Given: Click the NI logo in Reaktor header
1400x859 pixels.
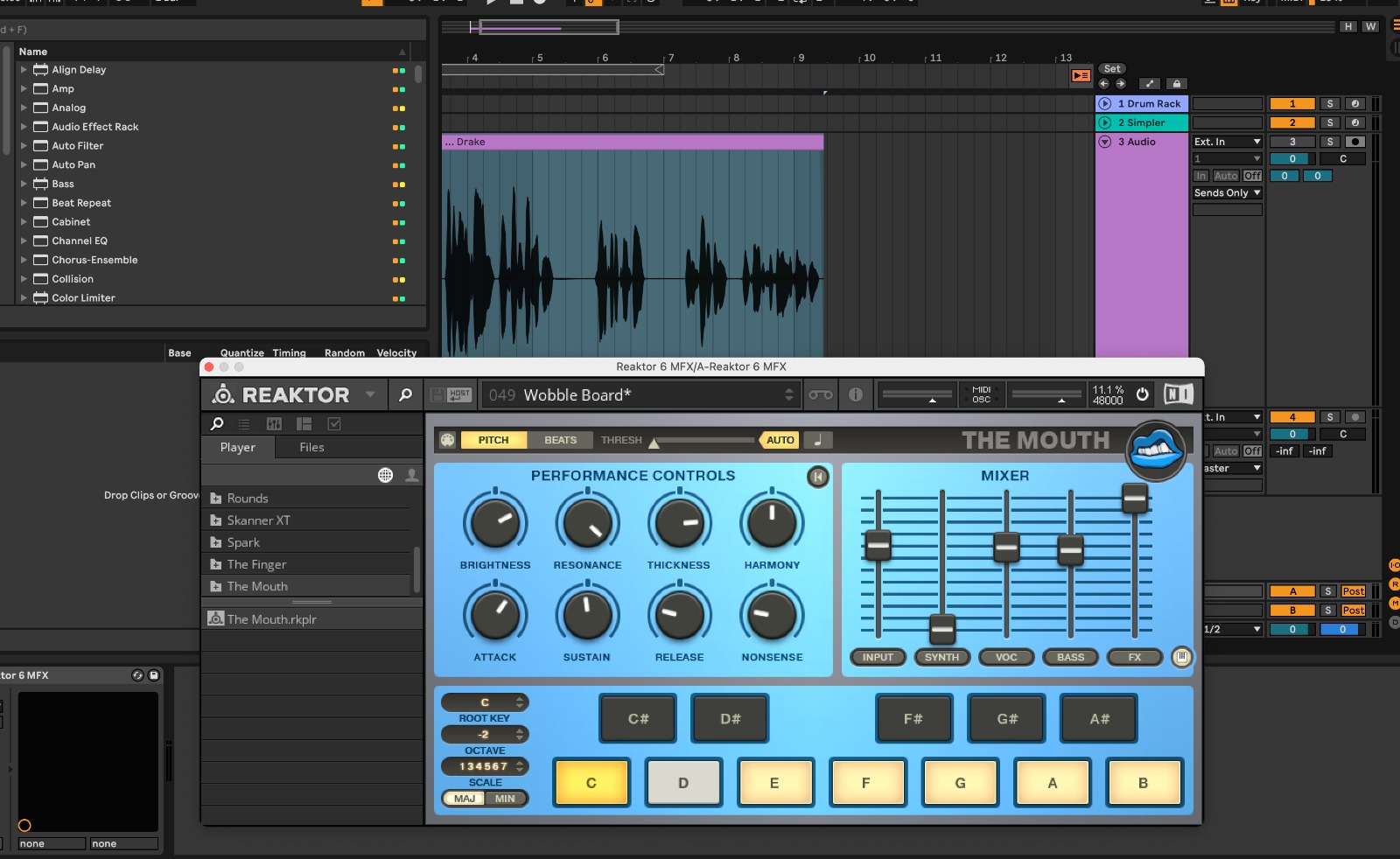Looking at the screenshot, I should tap(1179, 395).
